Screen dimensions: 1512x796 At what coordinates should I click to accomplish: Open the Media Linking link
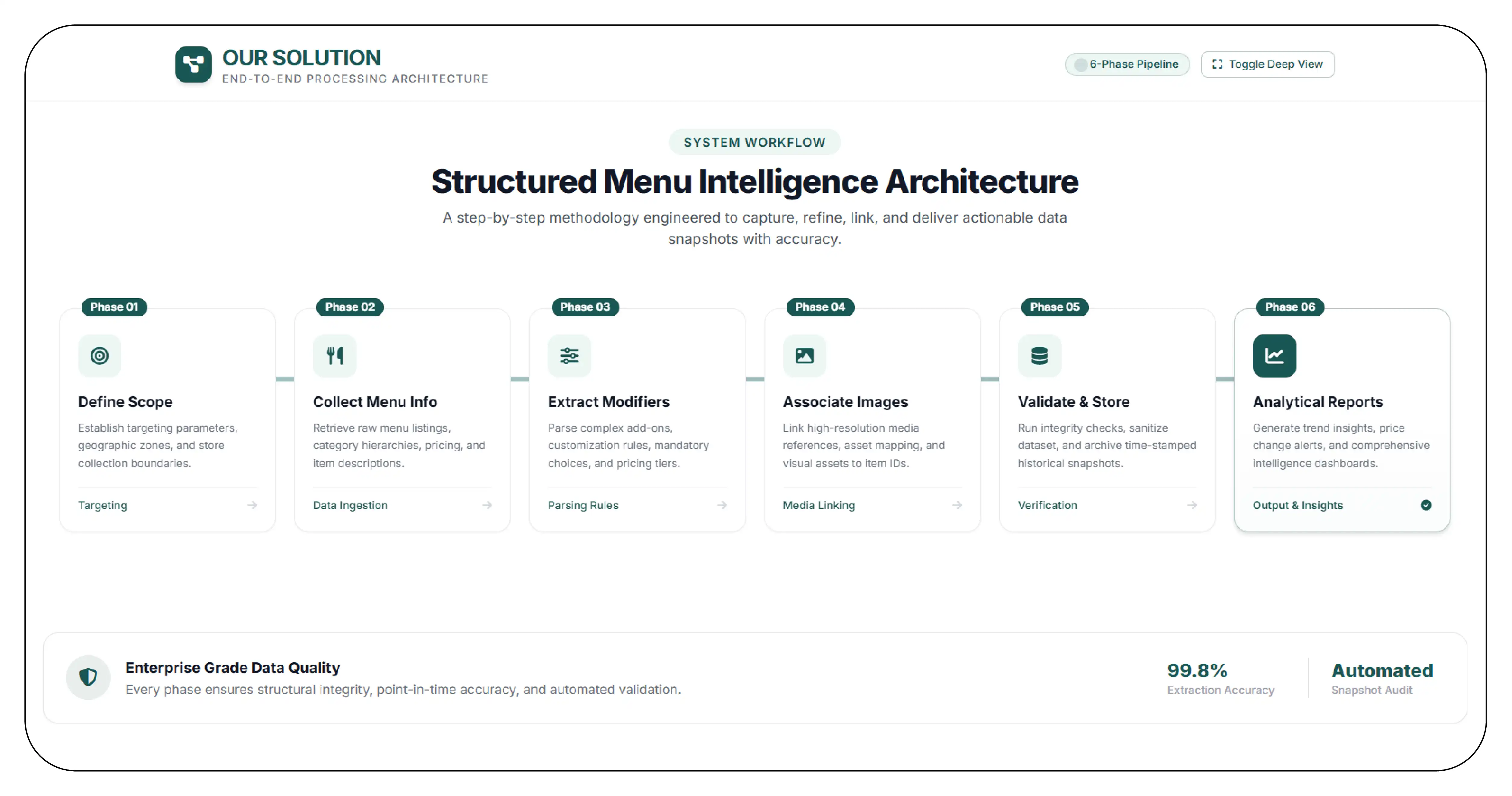pyautogui.click(x=819, y=505)
